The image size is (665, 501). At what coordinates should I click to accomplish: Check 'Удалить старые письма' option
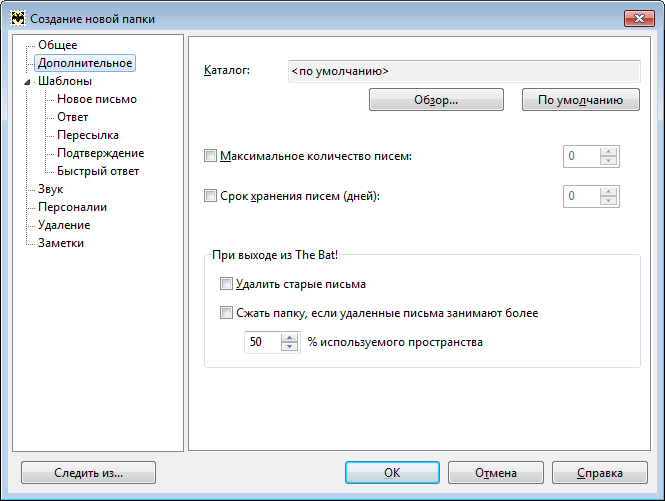(x=226, y=283)
